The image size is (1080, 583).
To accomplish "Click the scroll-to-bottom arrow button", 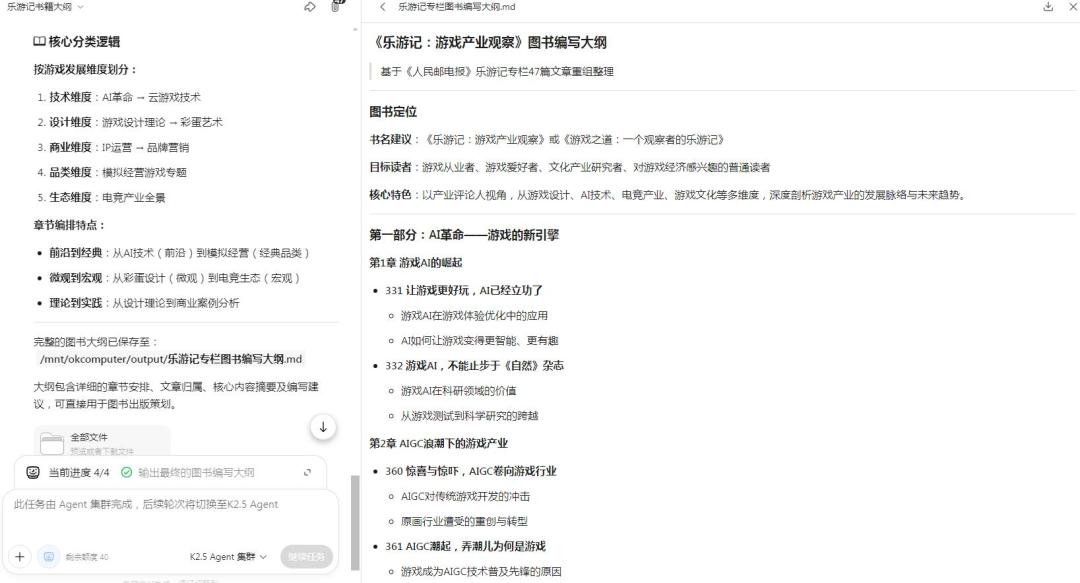I will (x=322, y=427).
